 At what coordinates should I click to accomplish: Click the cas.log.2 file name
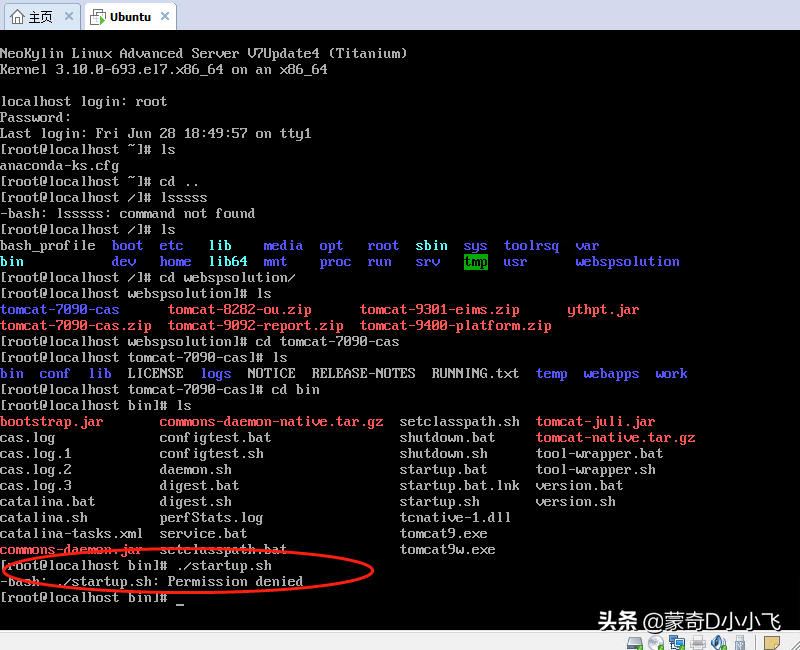pos(36,469)
